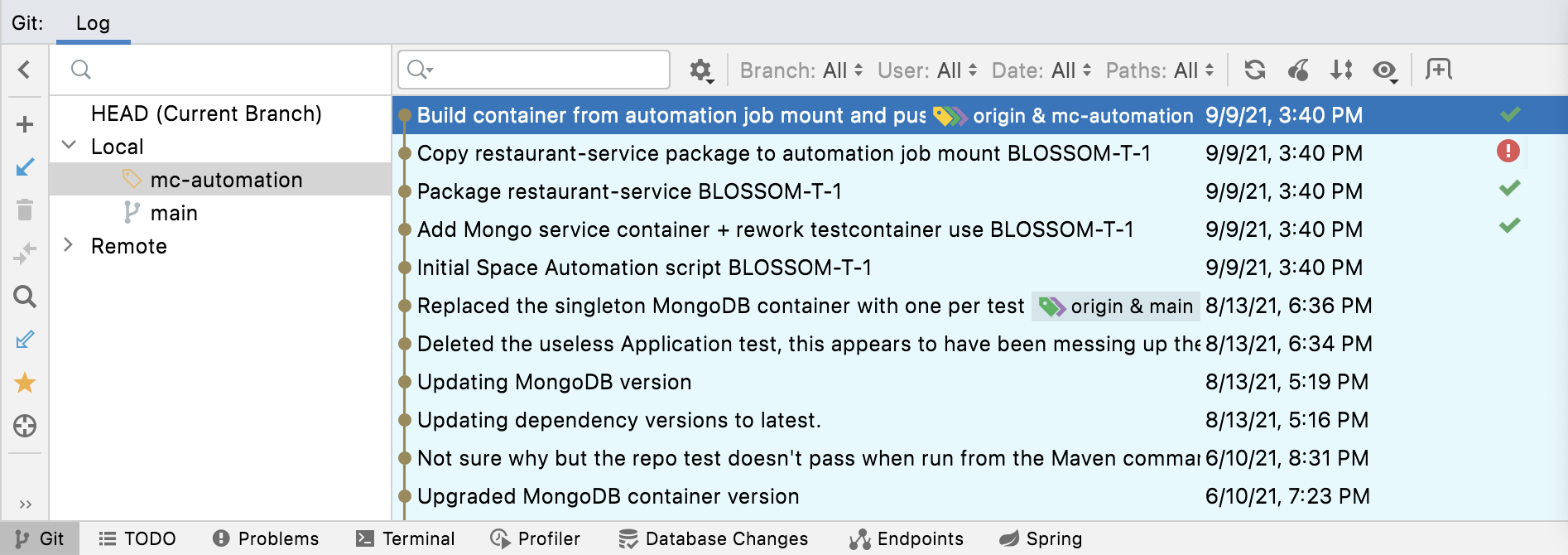Collapse the Local branches node

pos(70,146)
